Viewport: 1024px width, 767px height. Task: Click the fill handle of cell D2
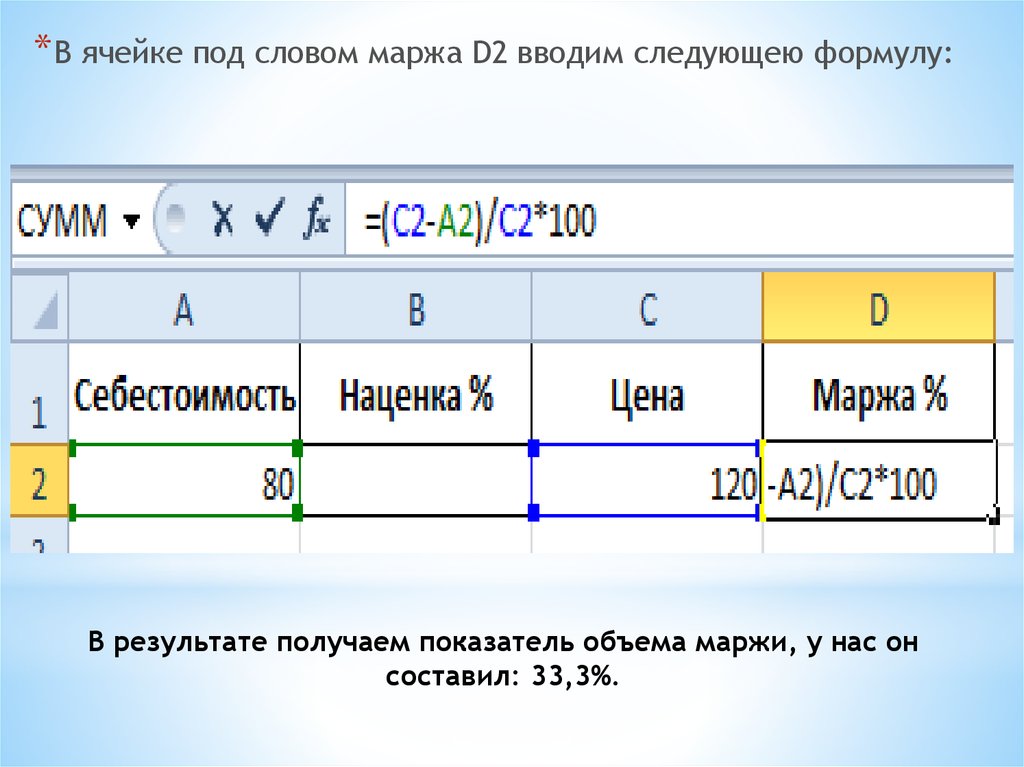pos(995,519)
